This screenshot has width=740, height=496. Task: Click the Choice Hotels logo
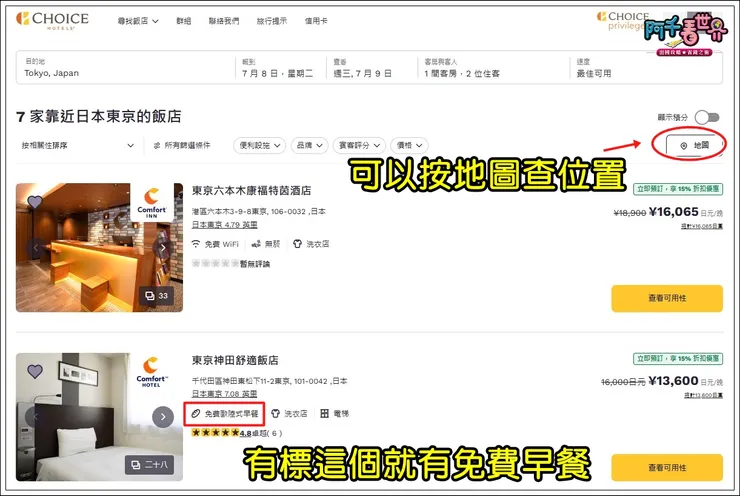pos(52,20)
